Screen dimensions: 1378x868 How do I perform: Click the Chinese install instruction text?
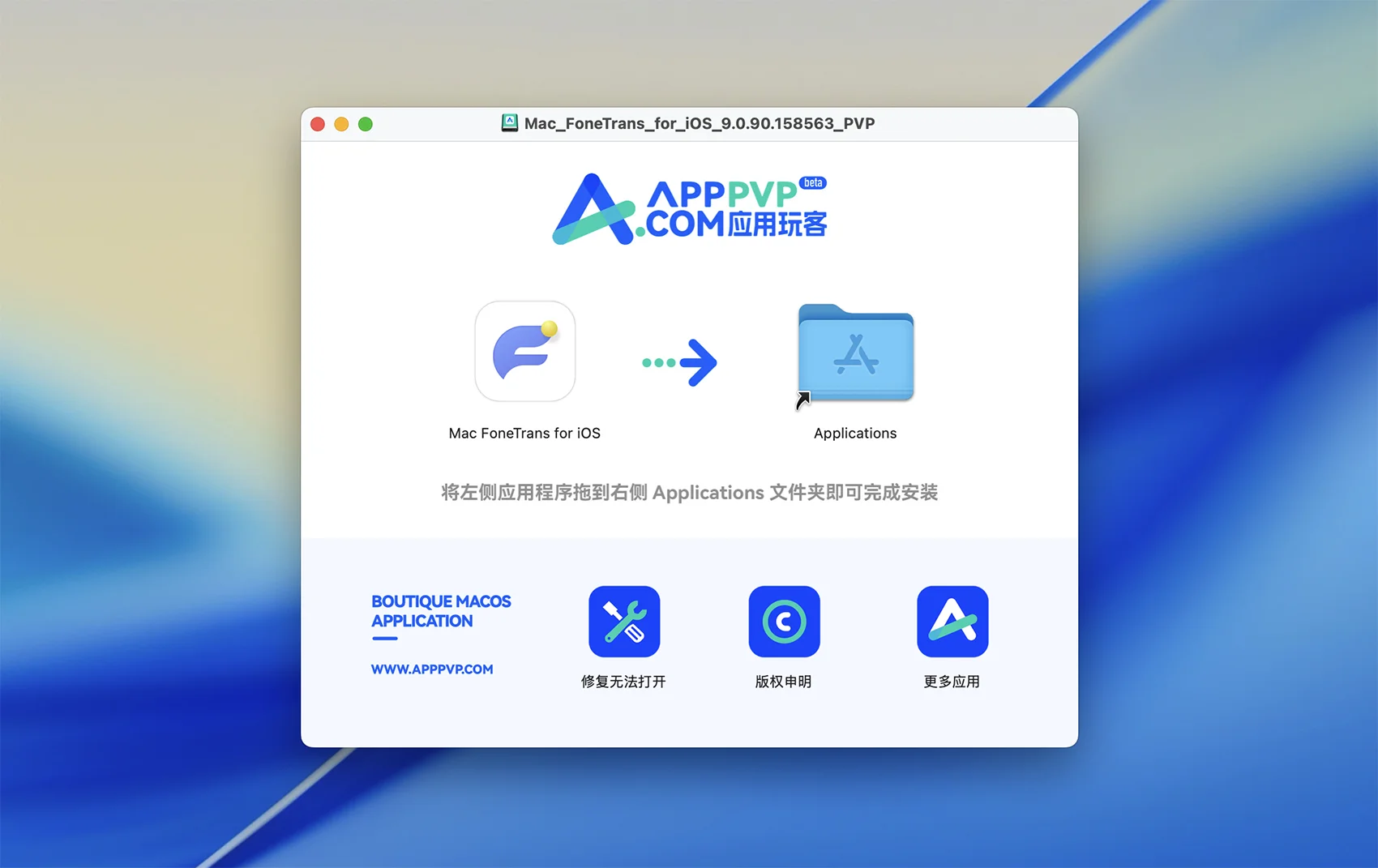[x=689, y=493]
